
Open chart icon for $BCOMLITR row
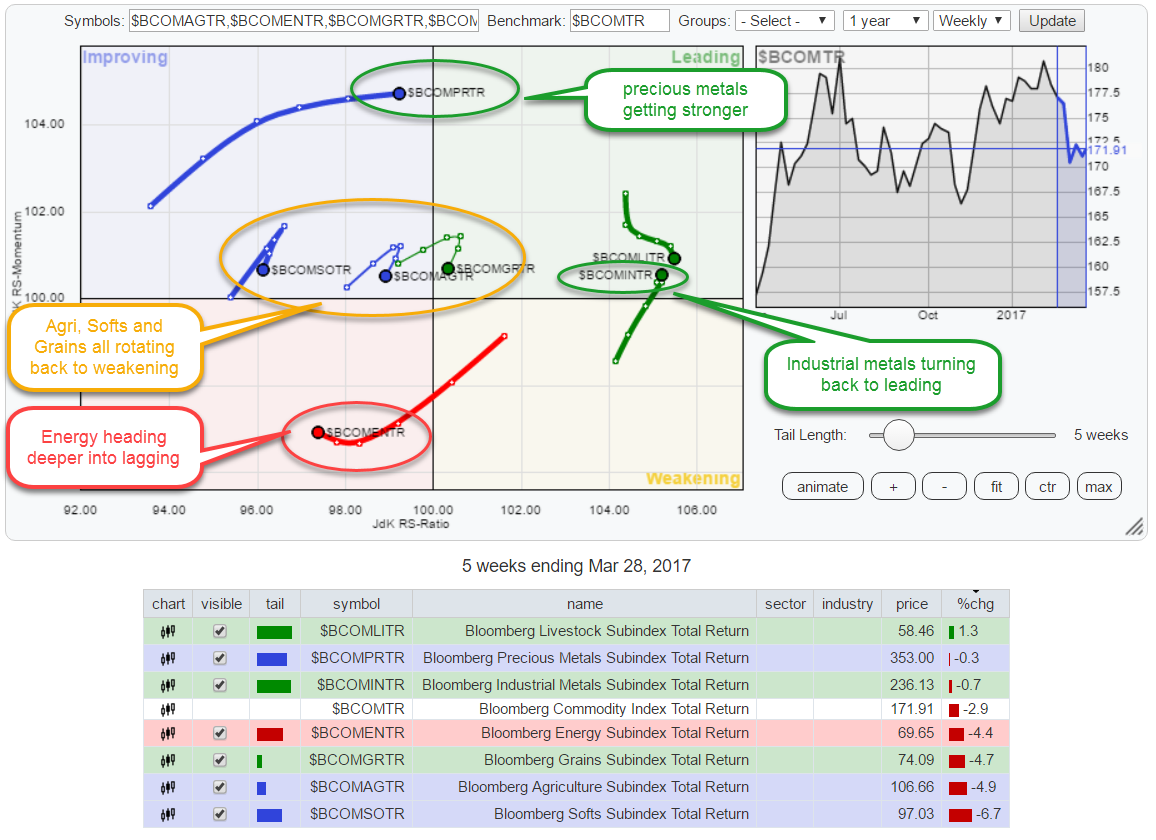pyautogui.click(x=168, y=631)
